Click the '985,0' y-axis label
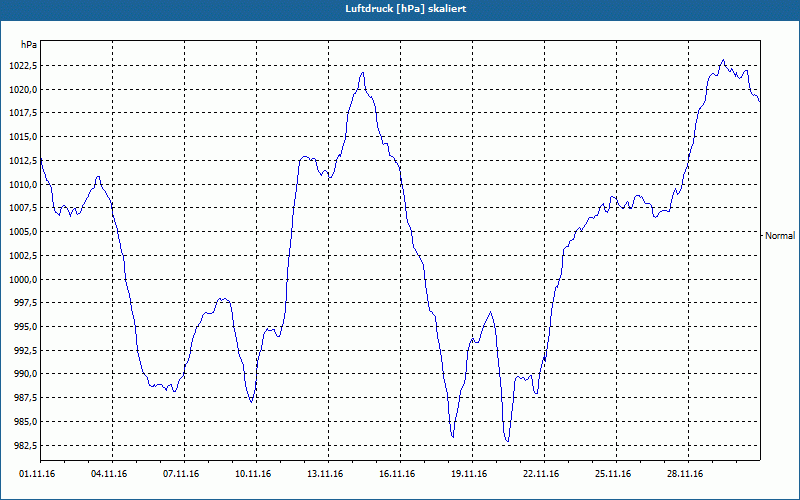Image resolution: width=800 pixels, height=500 pixels. 26,421
